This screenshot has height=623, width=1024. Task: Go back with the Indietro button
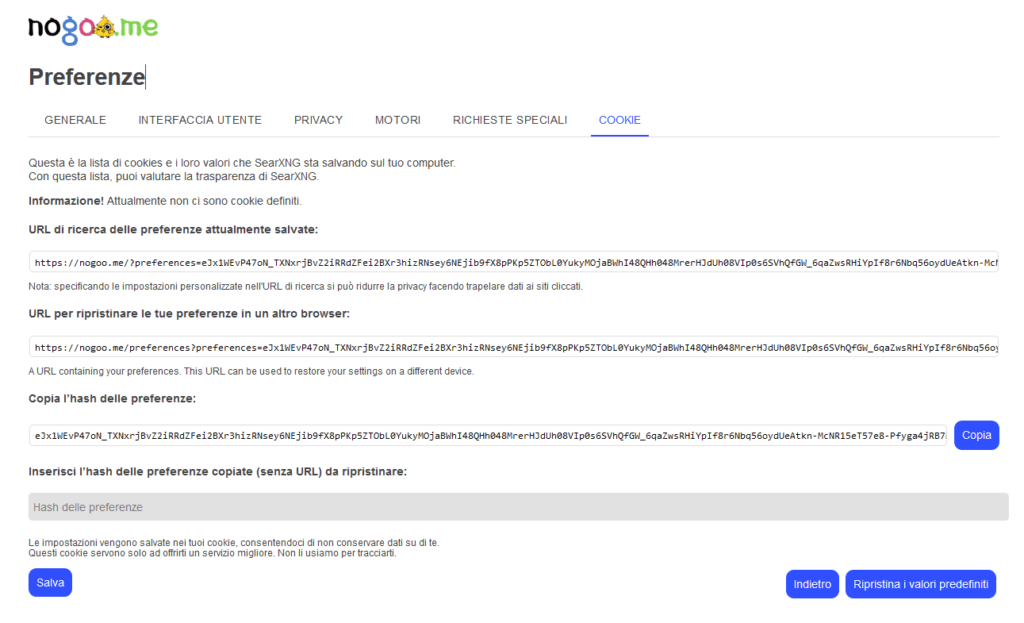812,584
